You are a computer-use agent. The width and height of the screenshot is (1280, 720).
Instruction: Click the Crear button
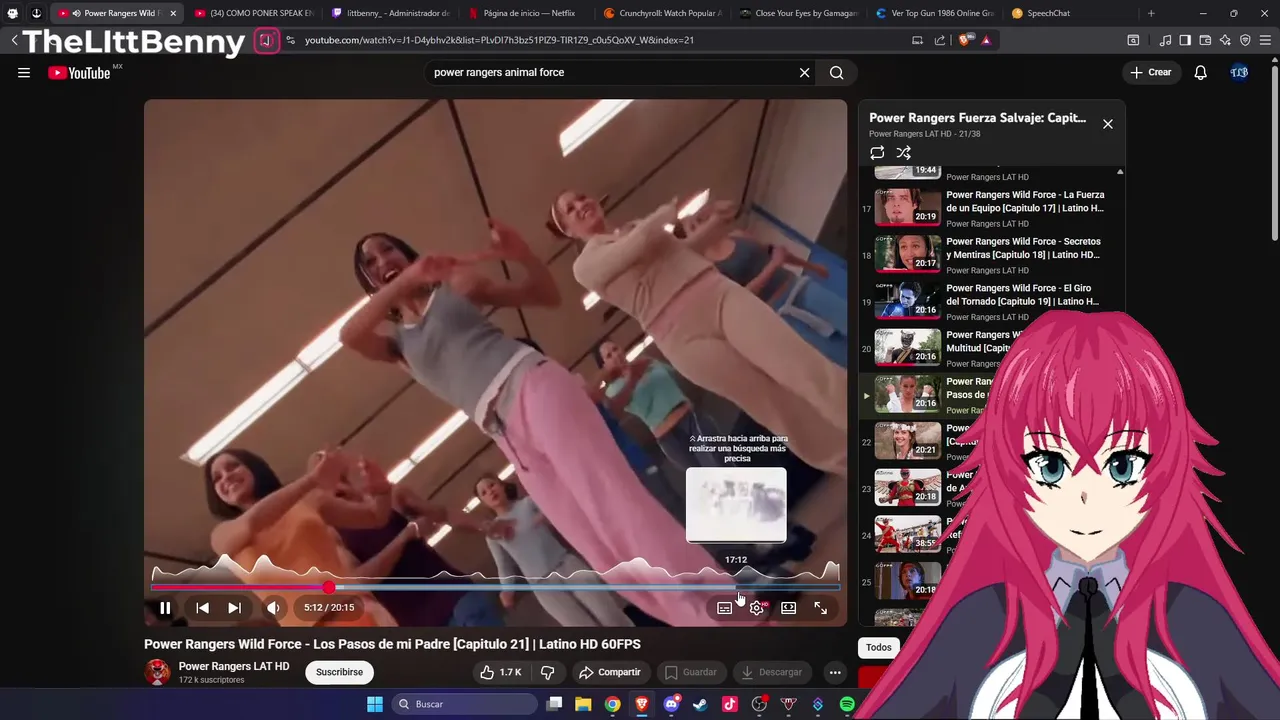[x=1150, y=72]
